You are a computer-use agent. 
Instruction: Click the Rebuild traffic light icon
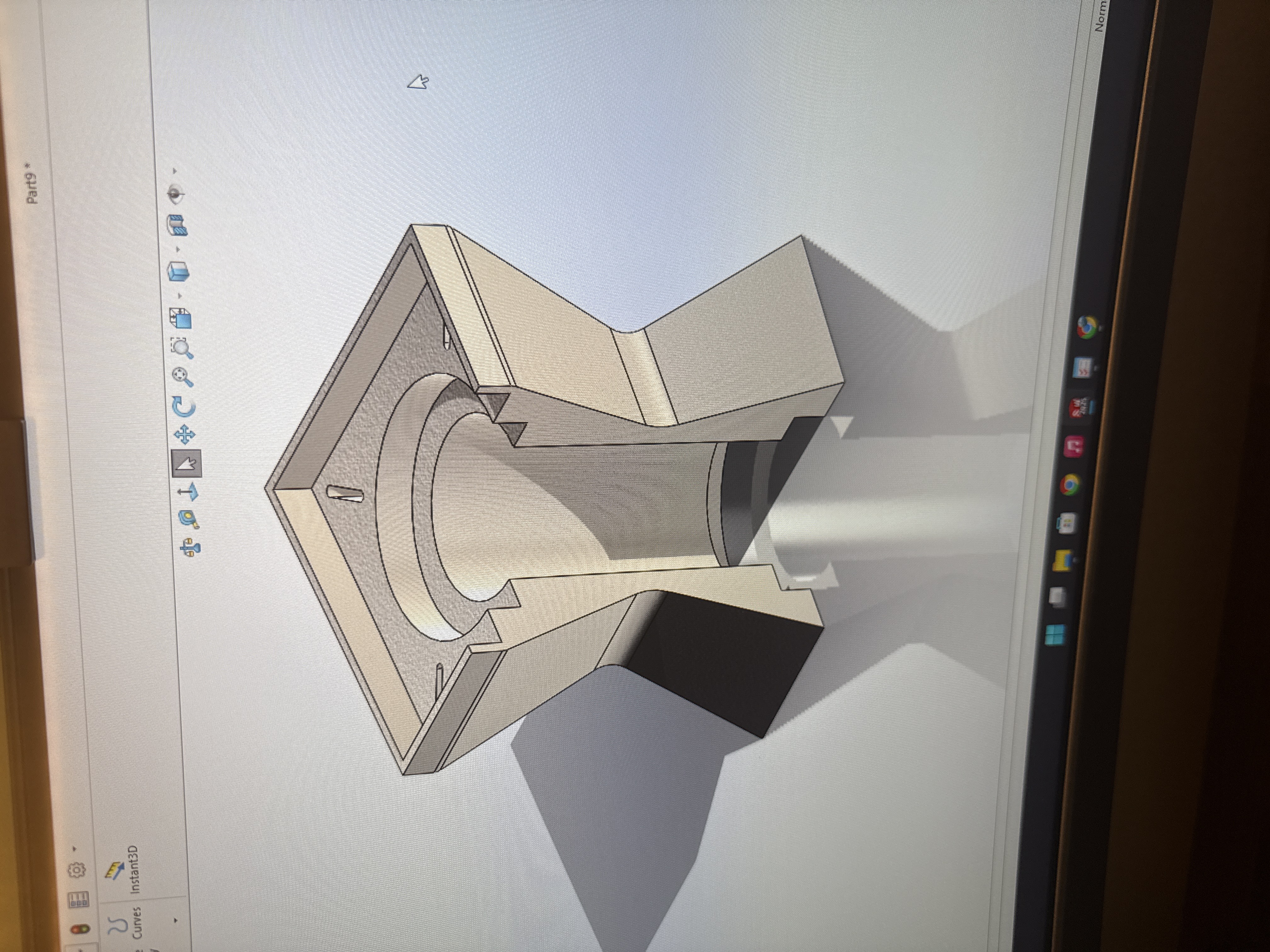80,929
